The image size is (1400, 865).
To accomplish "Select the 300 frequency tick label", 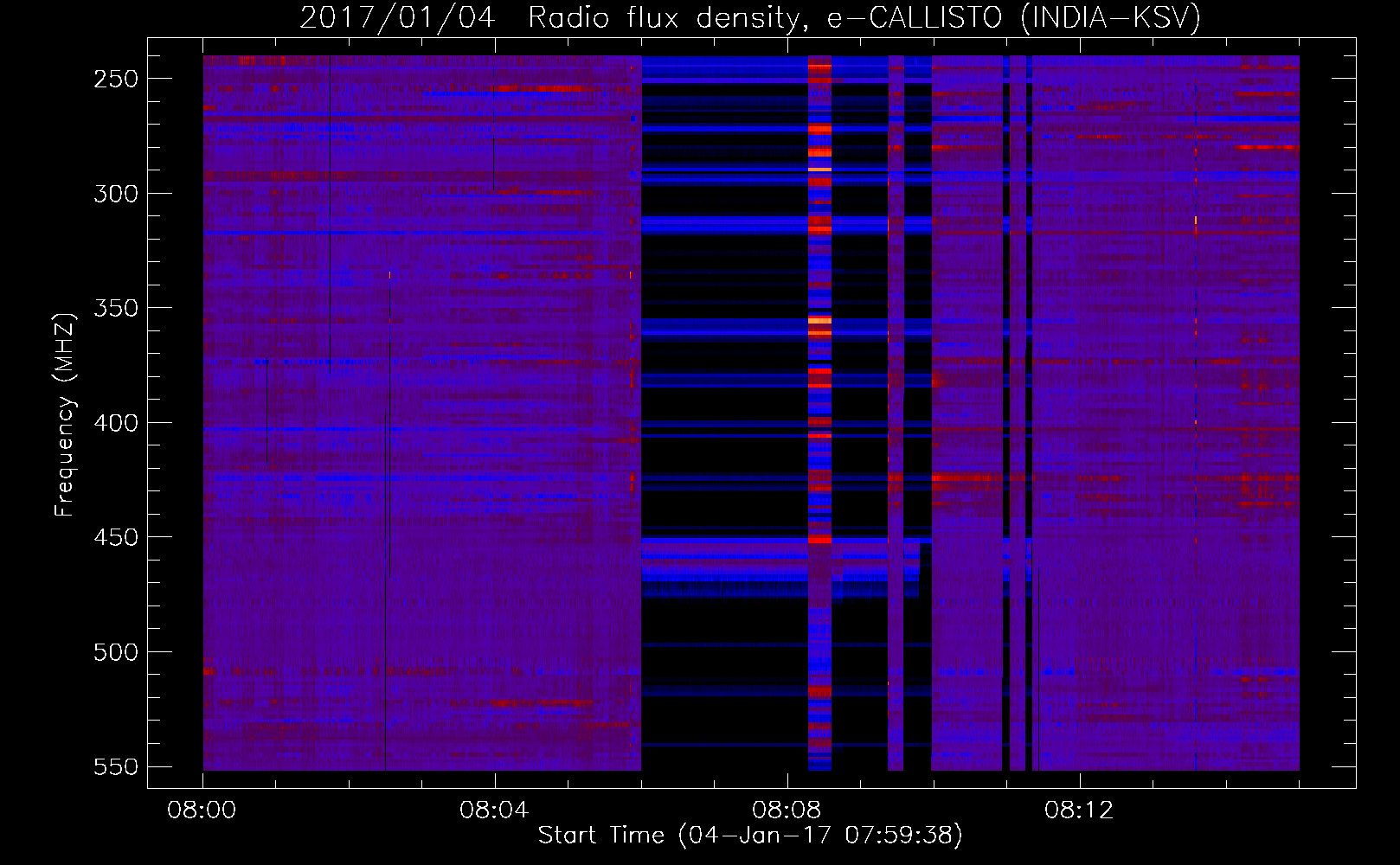I will [x=116, y=194].
